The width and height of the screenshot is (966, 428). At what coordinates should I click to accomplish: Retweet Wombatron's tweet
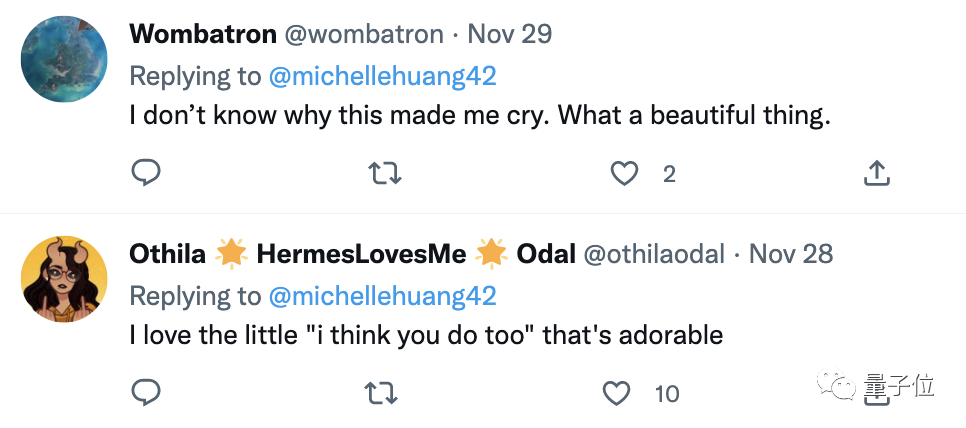[385, 174]
